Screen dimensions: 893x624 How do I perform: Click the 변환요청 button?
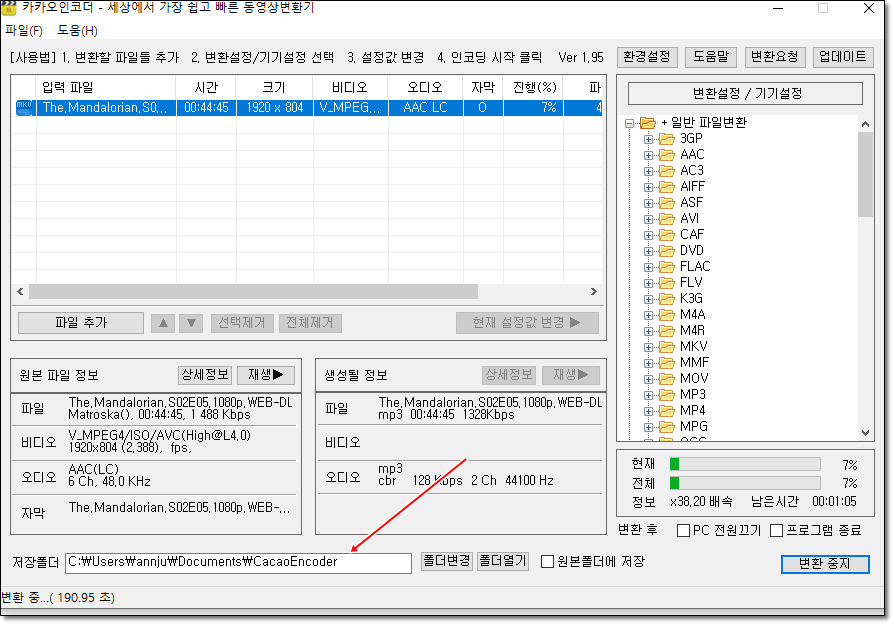[x=775, y=57]
